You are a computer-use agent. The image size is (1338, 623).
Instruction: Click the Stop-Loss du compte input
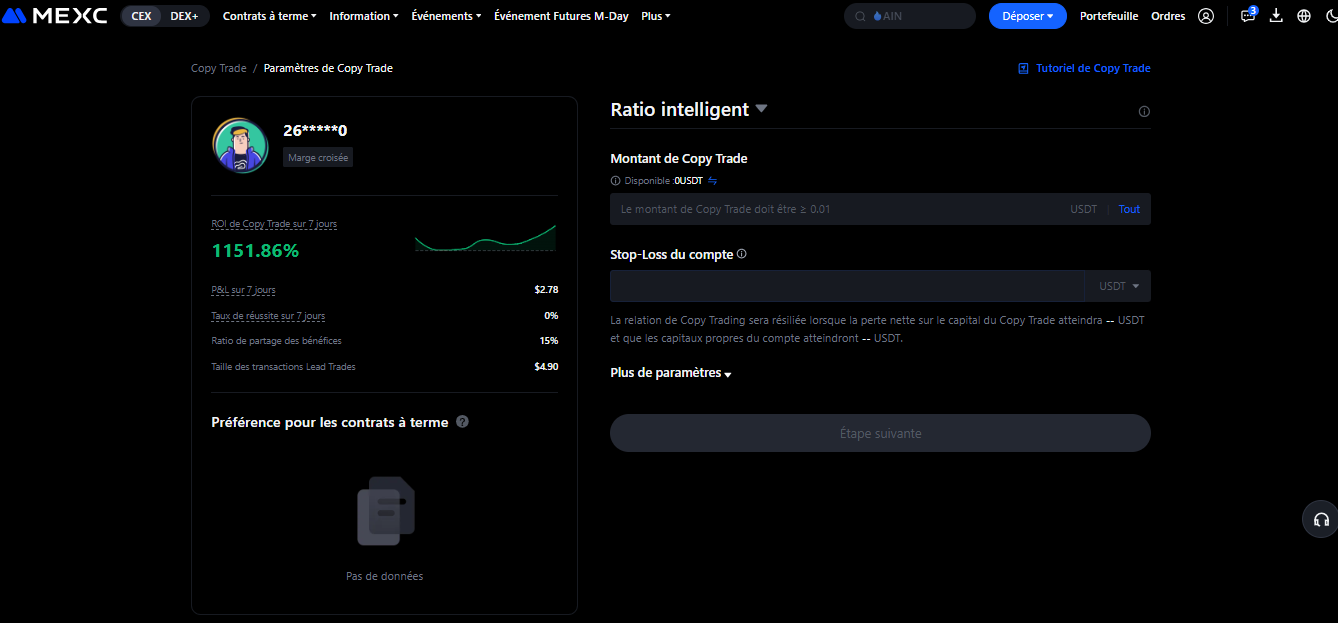847,286
